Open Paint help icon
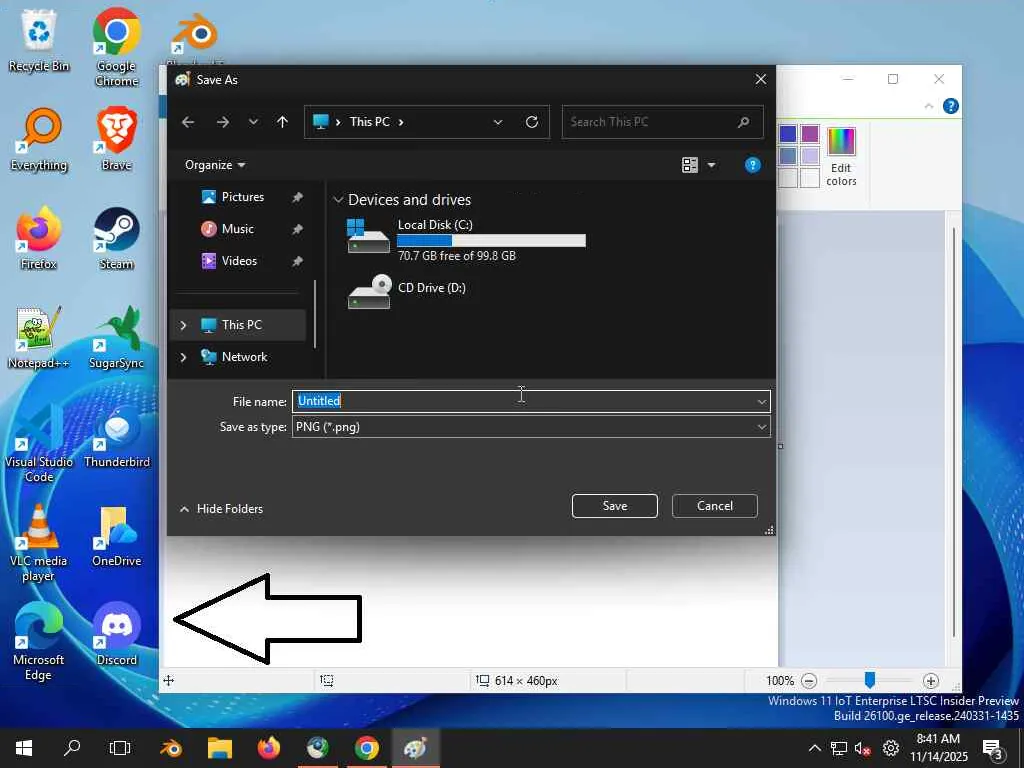The width and height of the screenshot is (1024, 768). pos(951,106)
